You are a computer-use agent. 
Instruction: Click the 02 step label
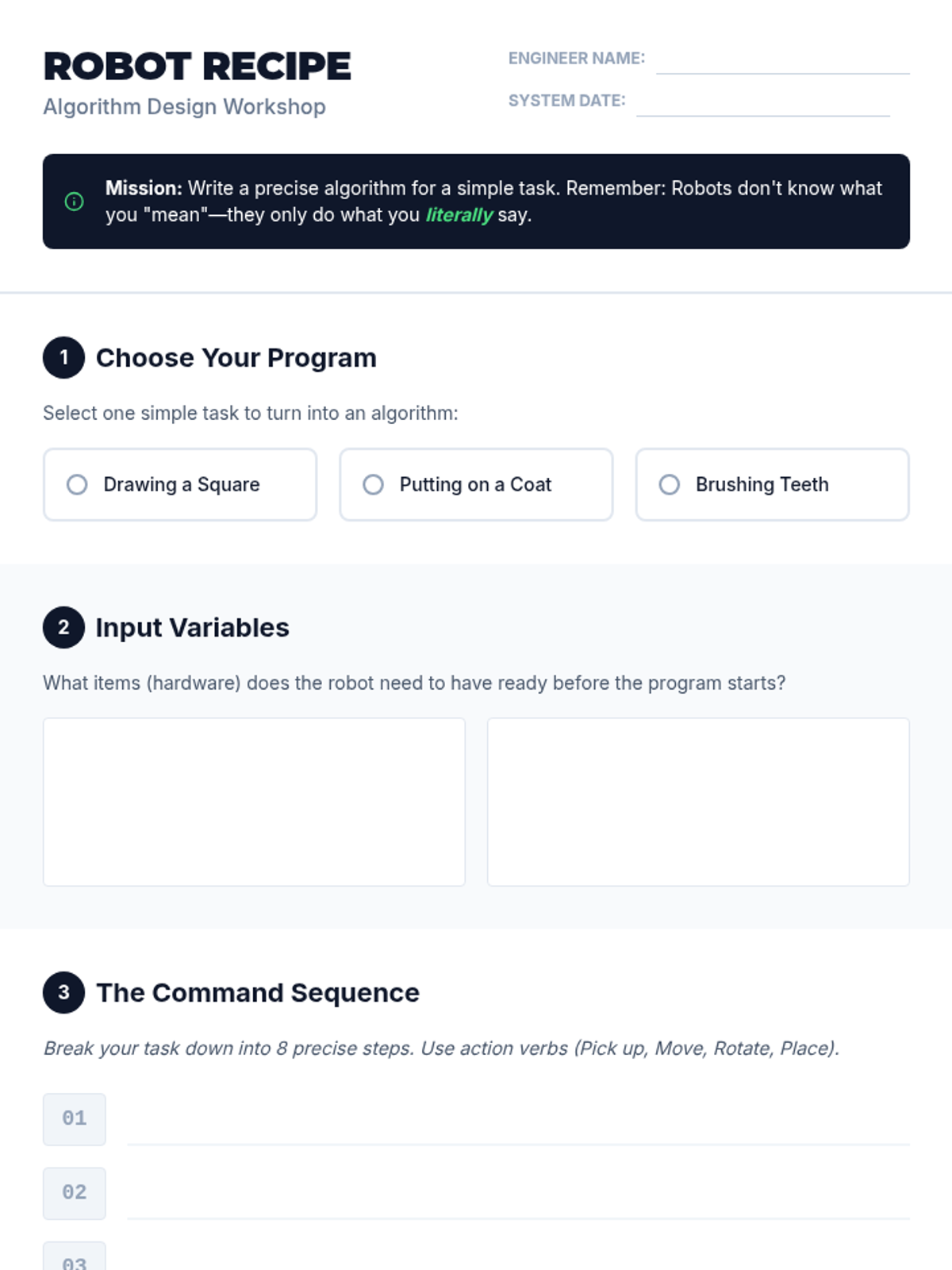[75, 1193]
